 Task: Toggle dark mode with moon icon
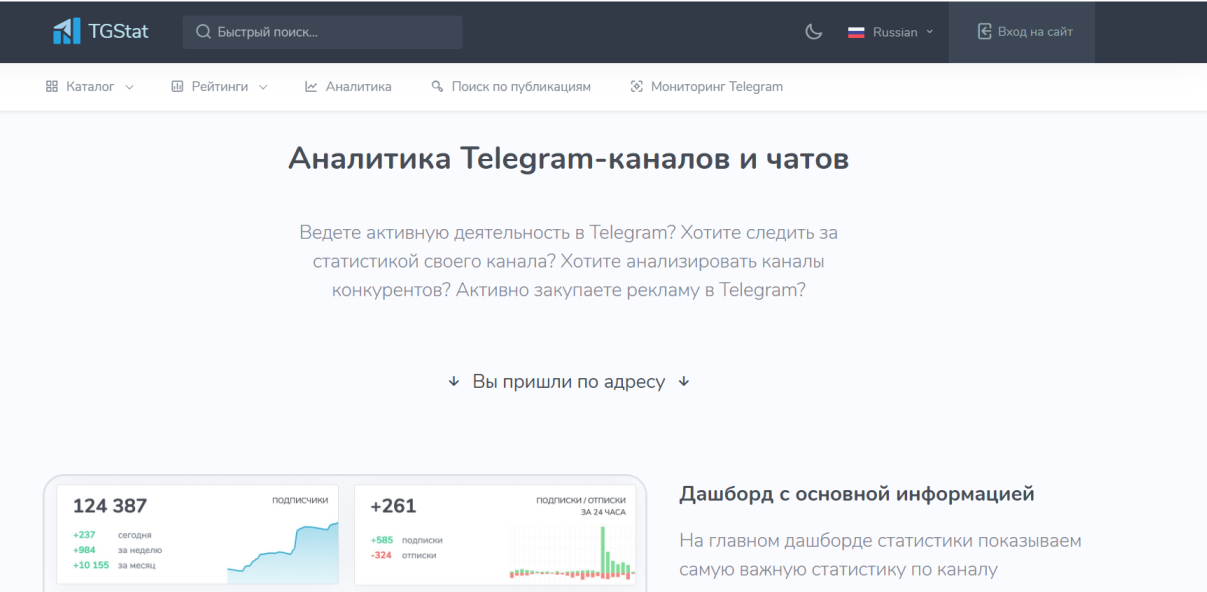[x=814, y=32]
